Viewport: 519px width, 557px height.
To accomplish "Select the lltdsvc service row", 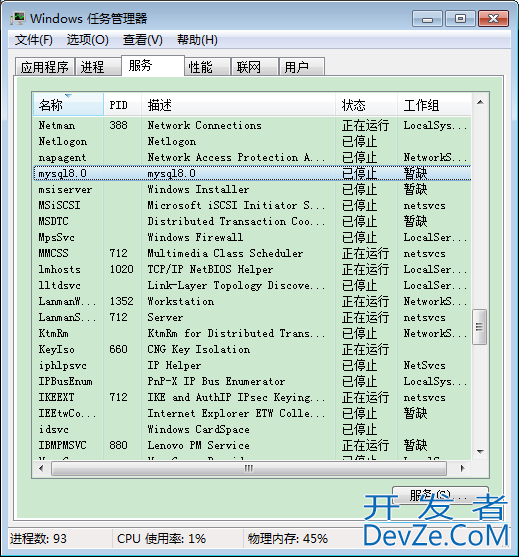I will click(x=252, y=285).
